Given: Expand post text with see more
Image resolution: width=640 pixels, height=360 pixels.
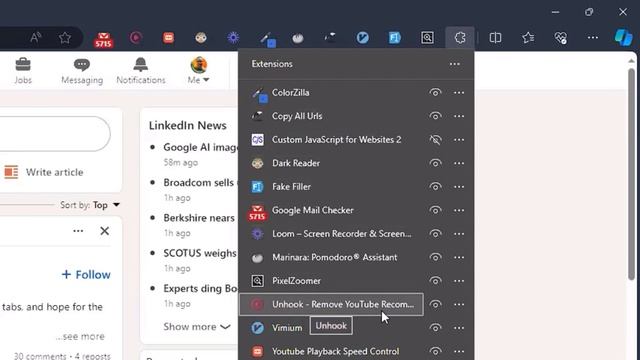Looking at the screenshot, I should (81, 336).
